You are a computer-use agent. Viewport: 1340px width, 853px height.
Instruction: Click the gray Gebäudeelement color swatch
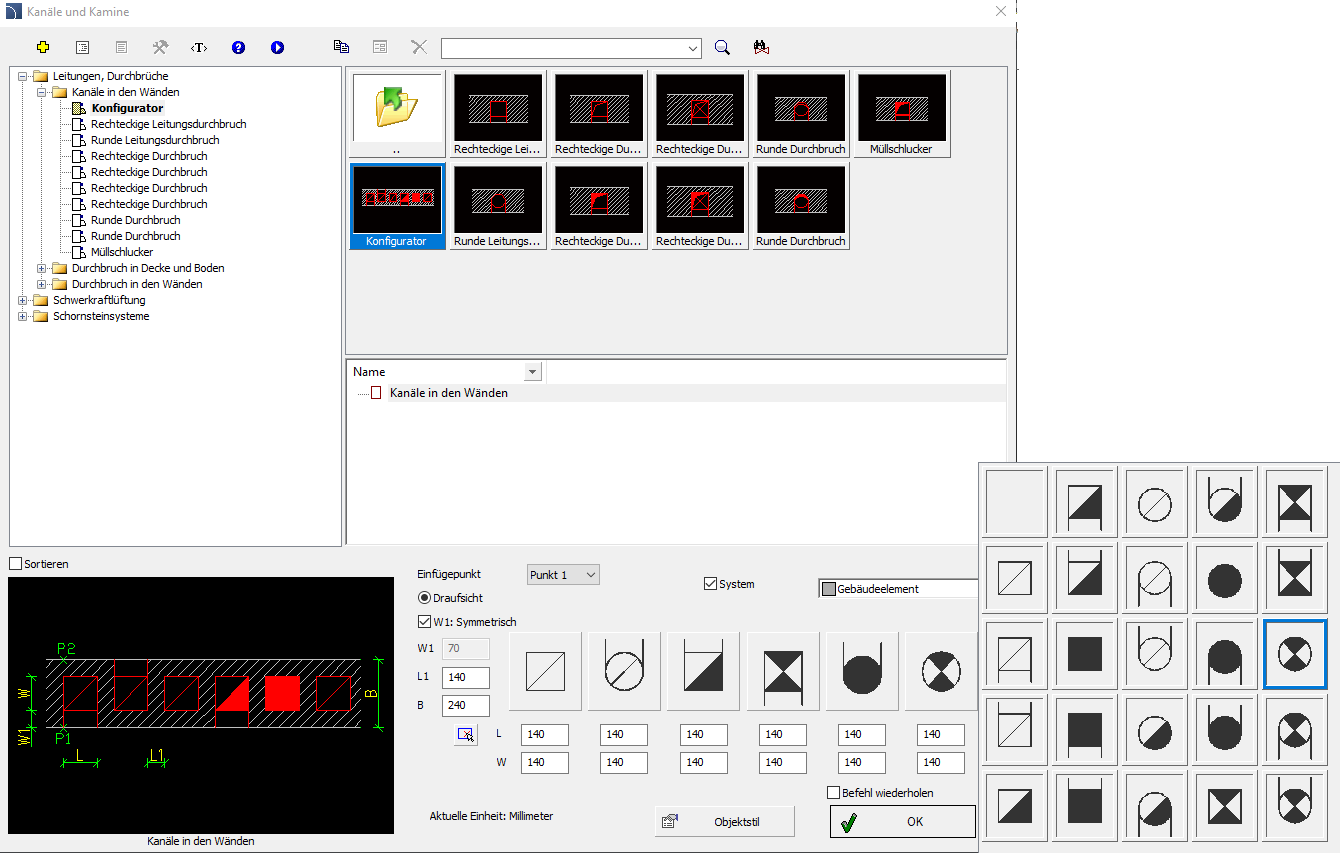point(828,589)
